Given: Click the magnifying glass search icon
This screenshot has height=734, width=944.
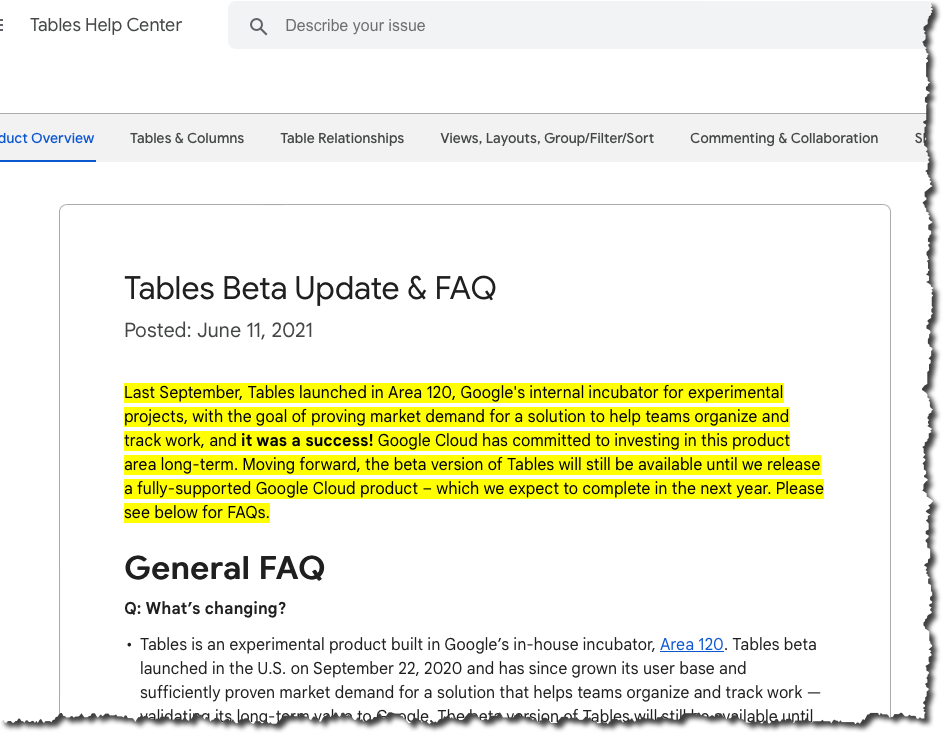Looking at the screenshot, I should pyautogui.click(x=258, y=26).
